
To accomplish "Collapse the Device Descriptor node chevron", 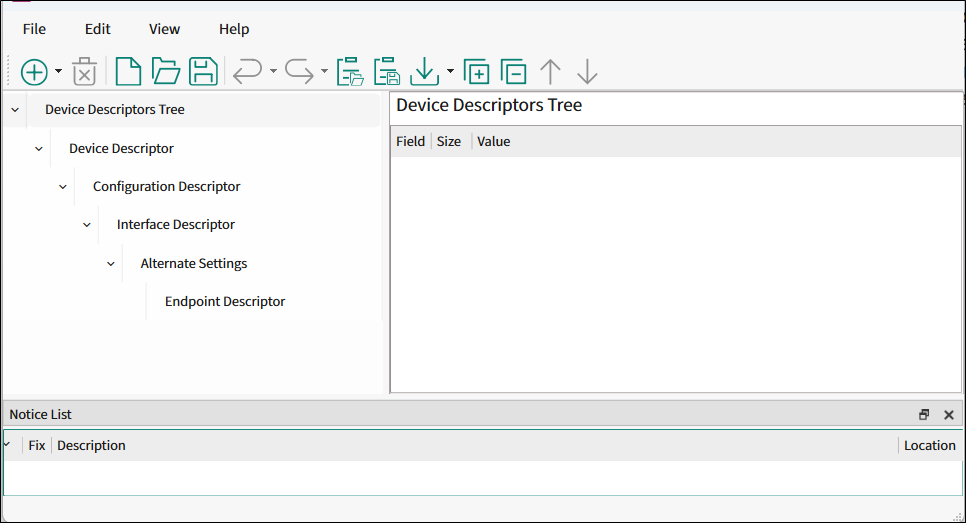I will pyautogui.click(x=39, y=148).
